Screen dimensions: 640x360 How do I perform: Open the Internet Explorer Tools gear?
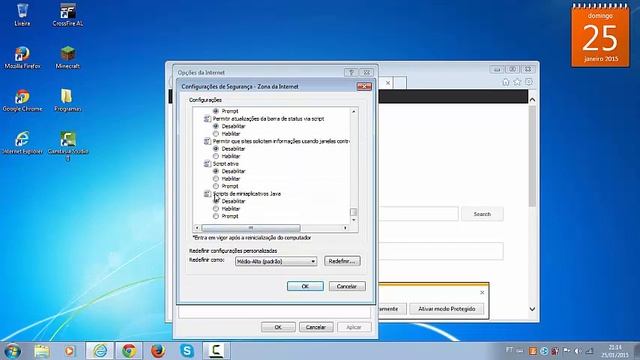click(x=529, y=82)
